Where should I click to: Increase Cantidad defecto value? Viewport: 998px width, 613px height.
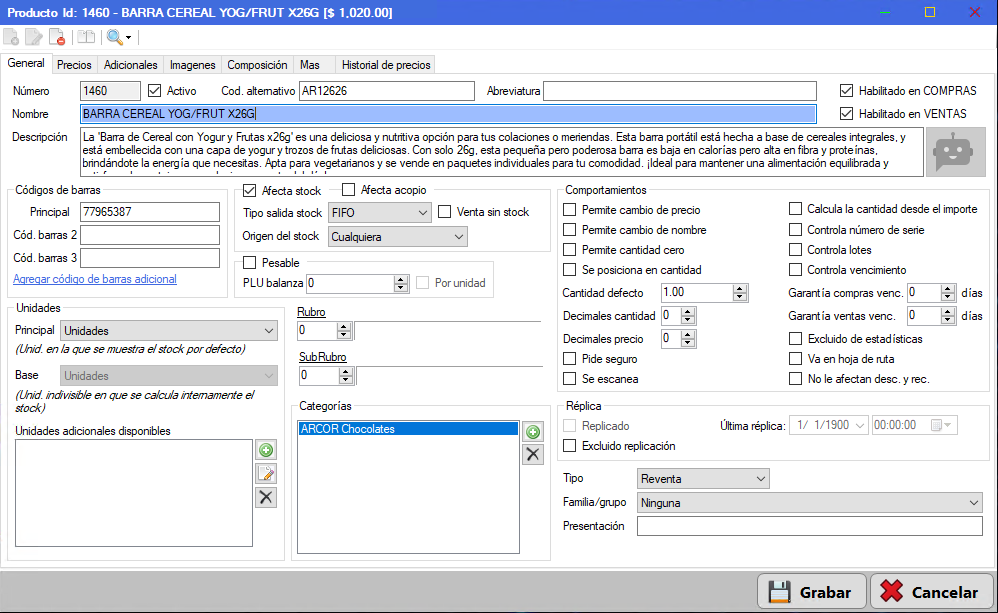pyautogui.click(x=739, y=289)
